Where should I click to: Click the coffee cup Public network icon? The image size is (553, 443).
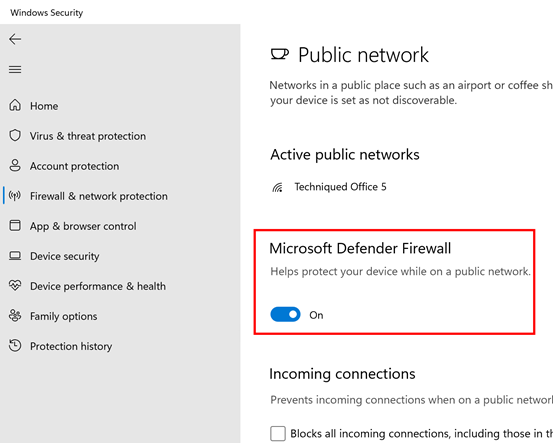[280, 54]
